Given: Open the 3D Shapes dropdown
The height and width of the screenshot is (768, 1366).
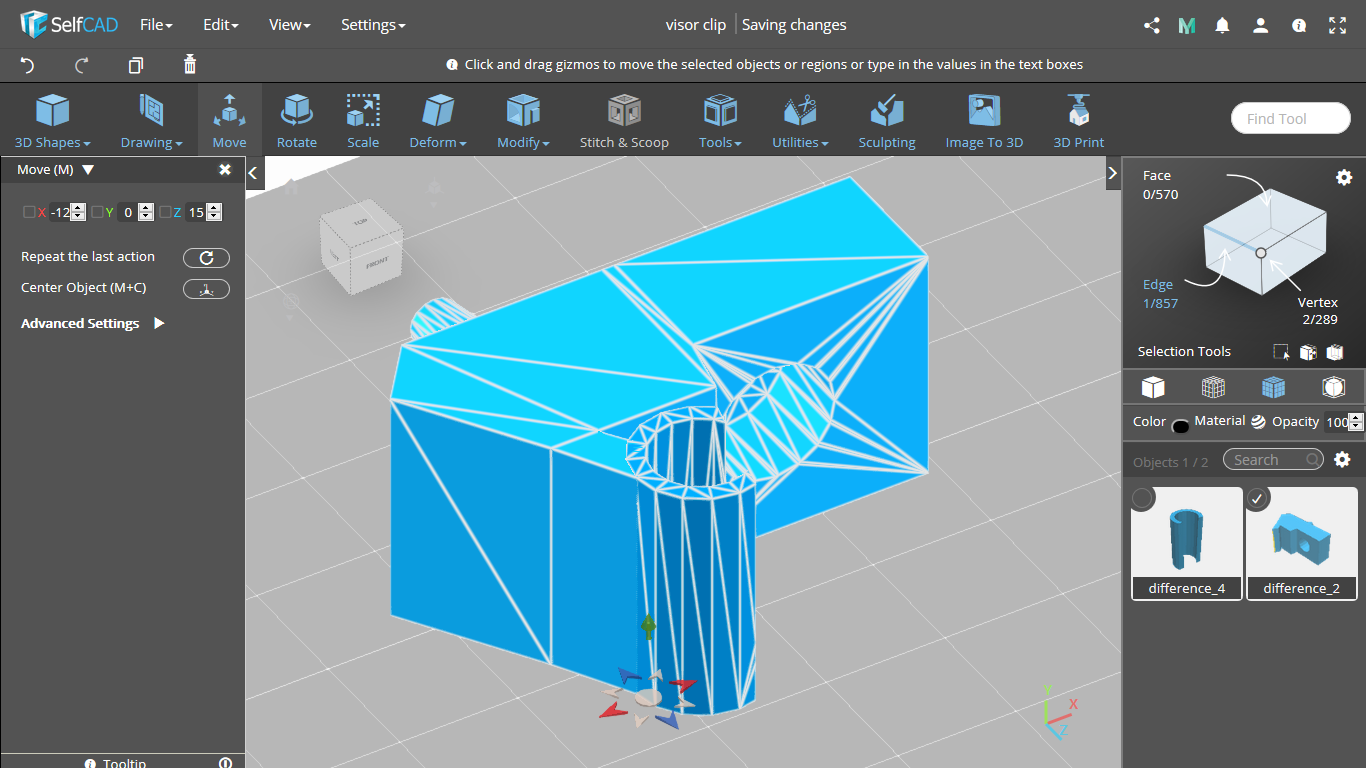Looking at the screenshot, I should pyautogui.click(x=52, y=120).
